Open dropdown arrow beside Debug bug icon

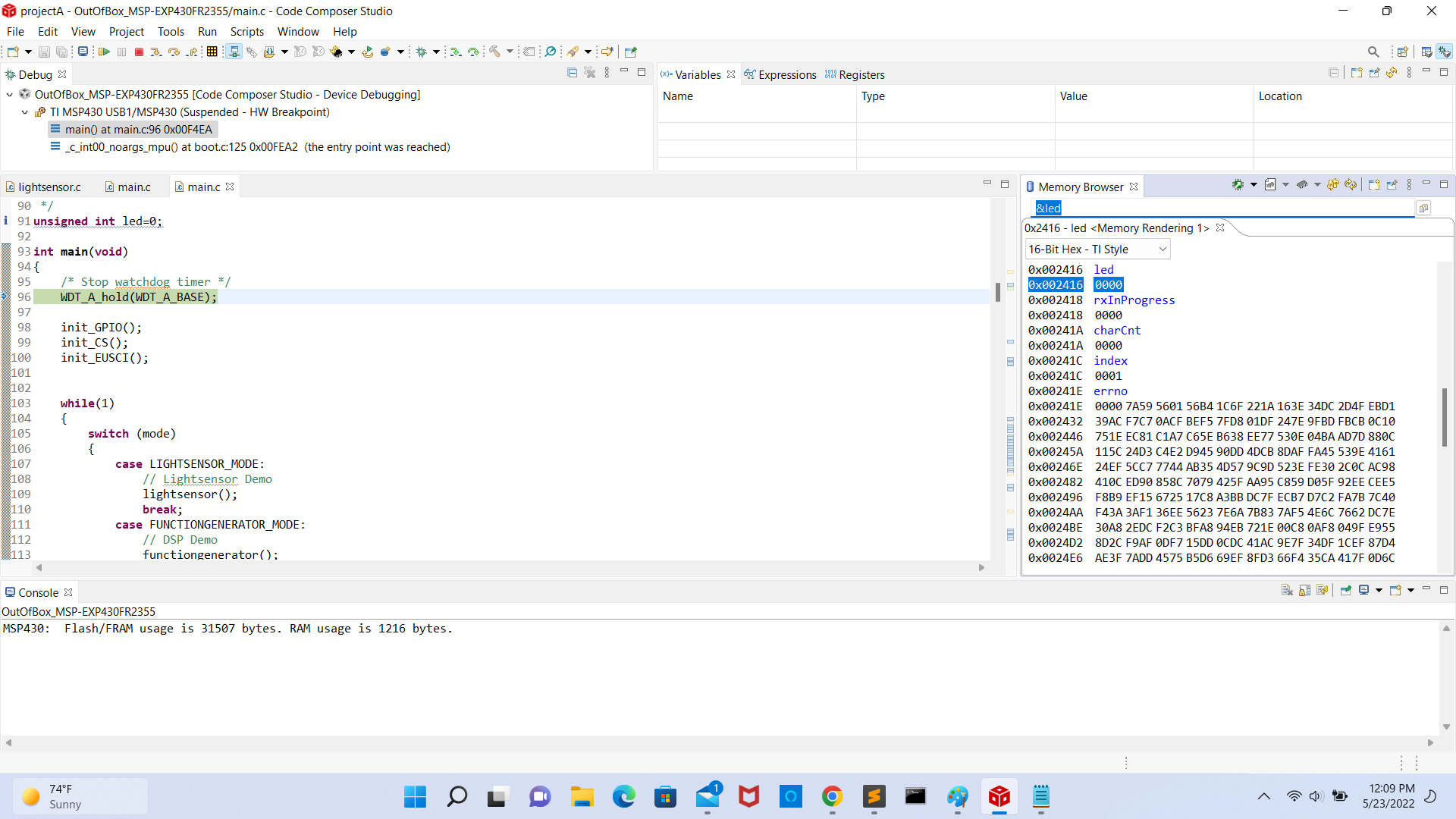point(436,52)
